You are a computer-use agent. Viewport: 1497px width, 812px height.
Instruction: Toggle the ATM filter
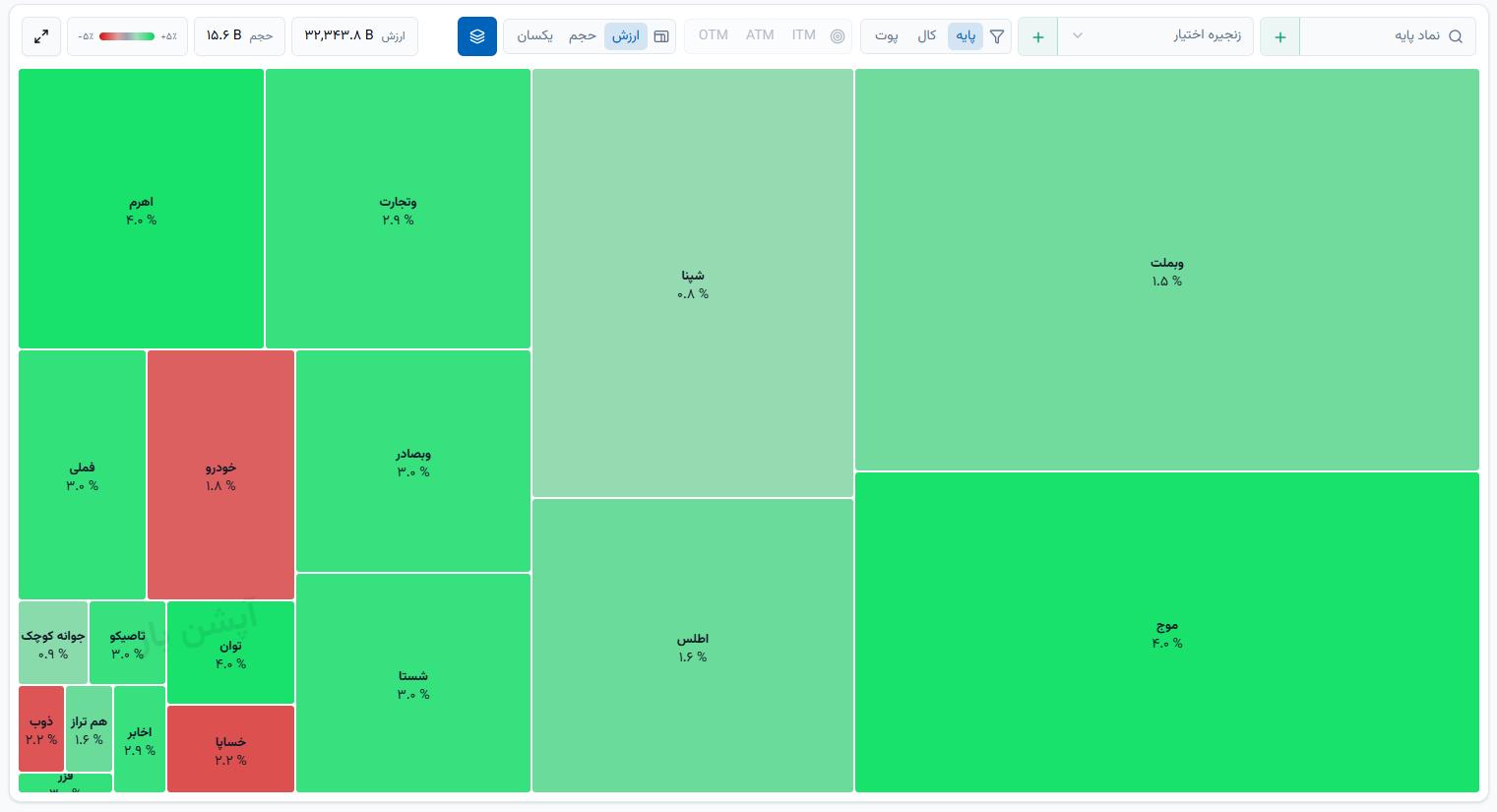(760, 35)
